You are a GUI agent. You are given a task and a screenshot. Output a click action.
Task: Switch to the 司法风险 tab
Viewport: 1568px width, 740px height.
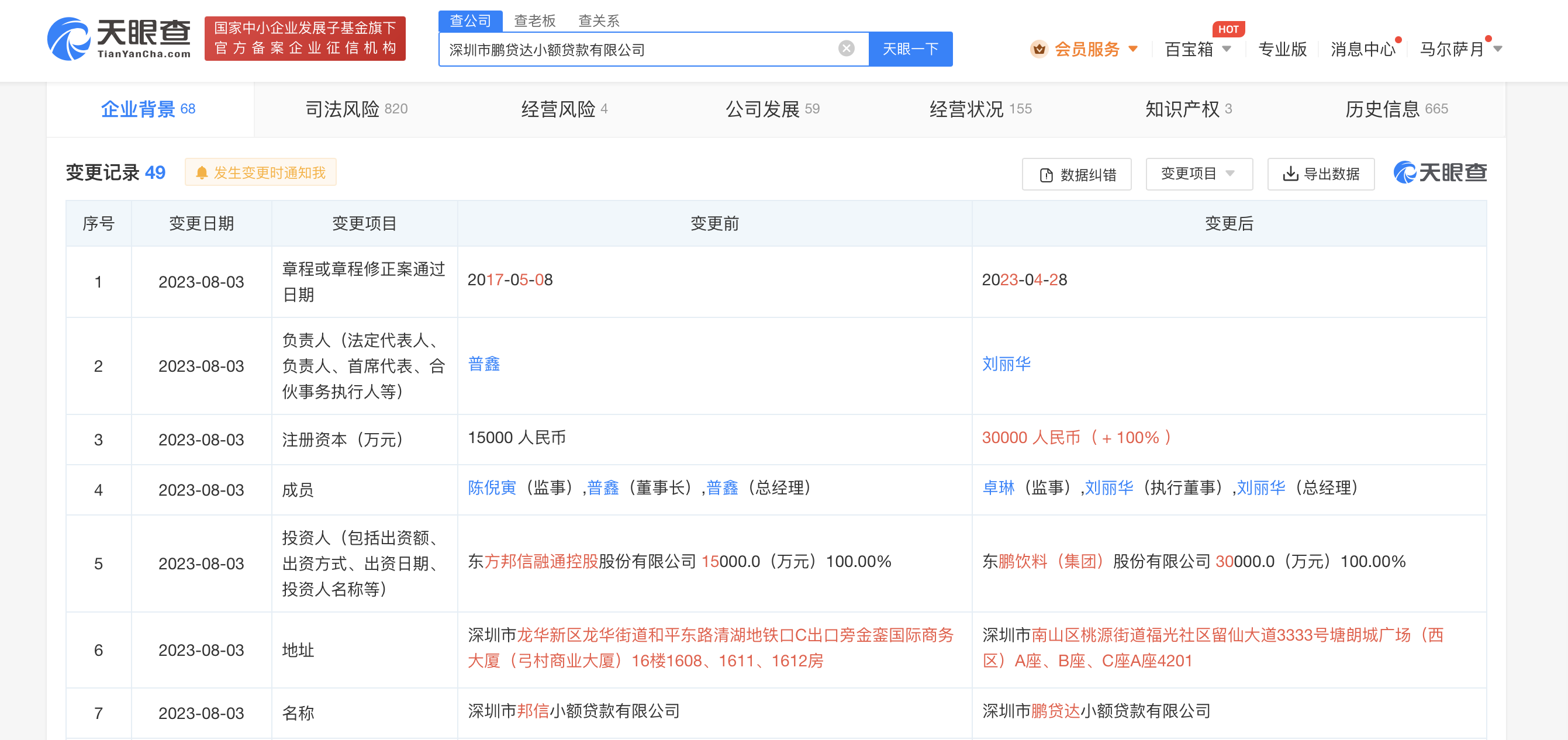click(x=355, y=109)
